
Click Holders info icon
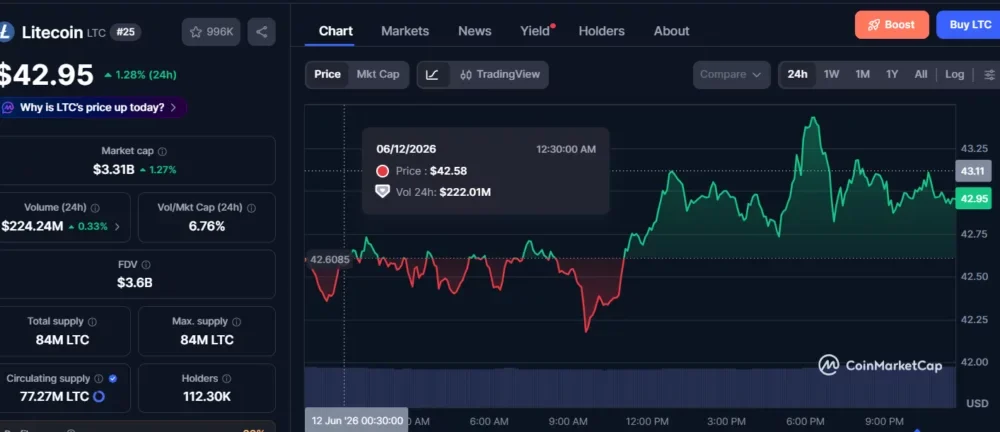(226, 378)
